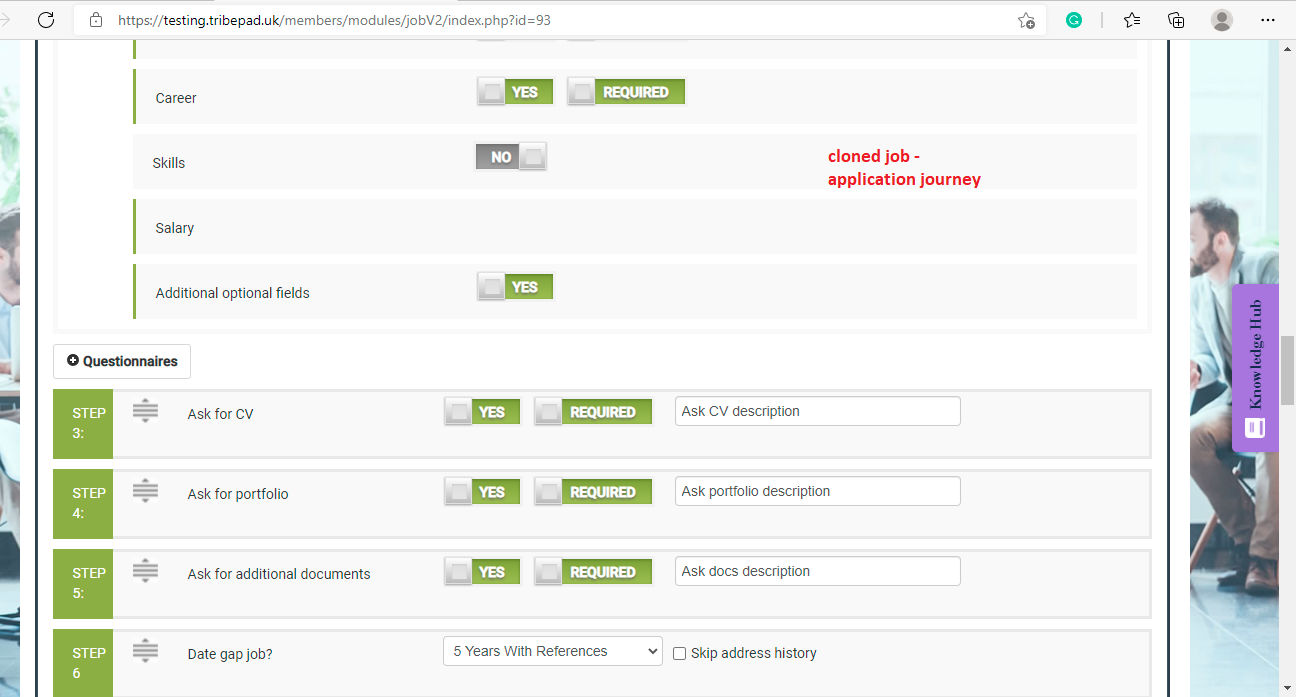Screen dimensions: 1310x697
Task: Click the Ask CV description text field
Action: (817, 411)
